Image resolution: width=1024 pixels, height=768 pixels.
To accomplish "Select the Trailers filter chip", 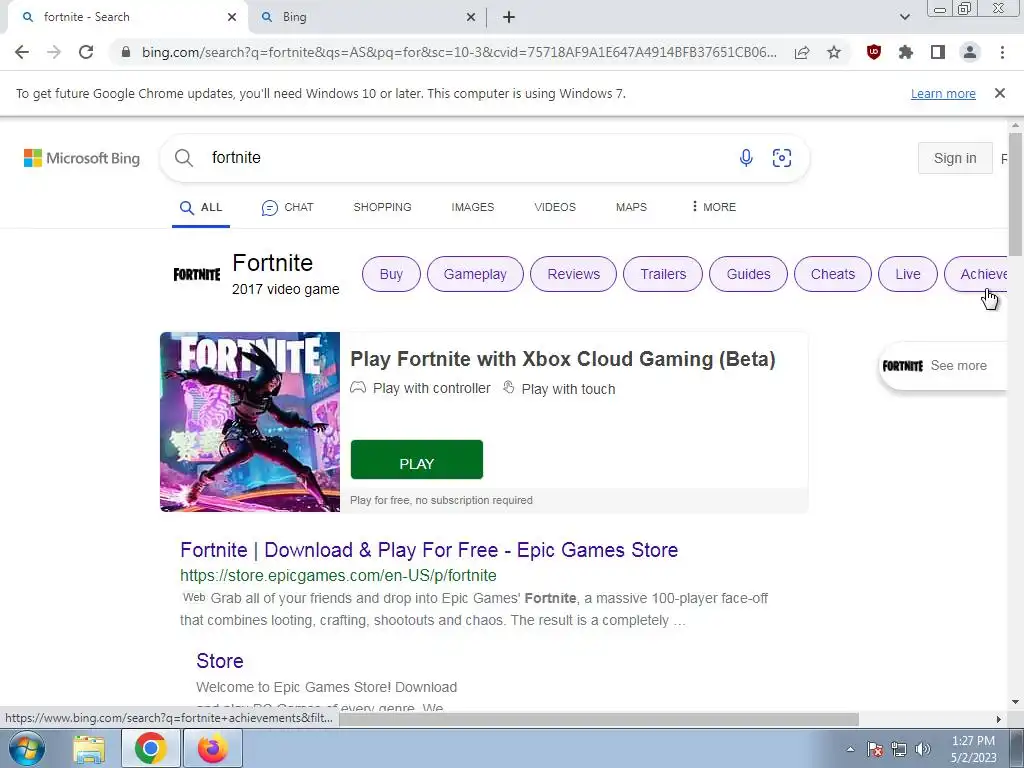I will pos(663,274).
